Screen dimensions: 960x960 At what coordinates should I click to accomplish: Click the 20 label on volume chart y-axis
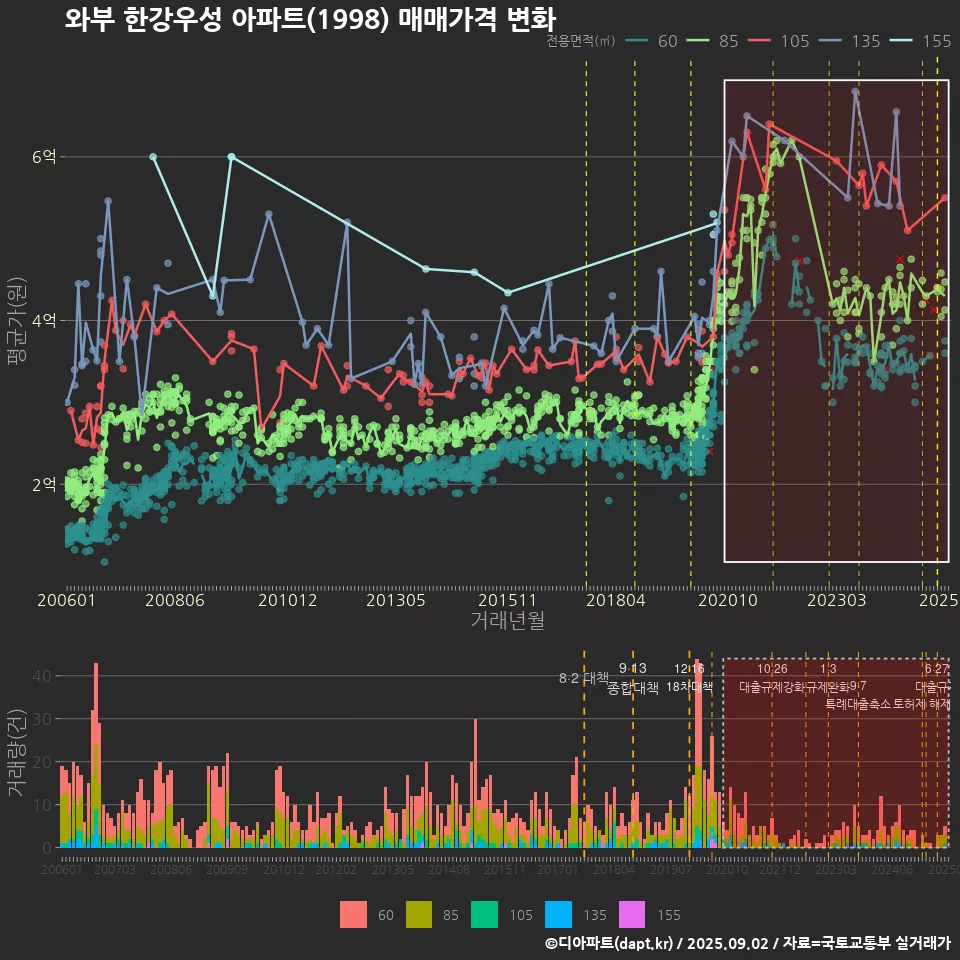coord(42,762)
